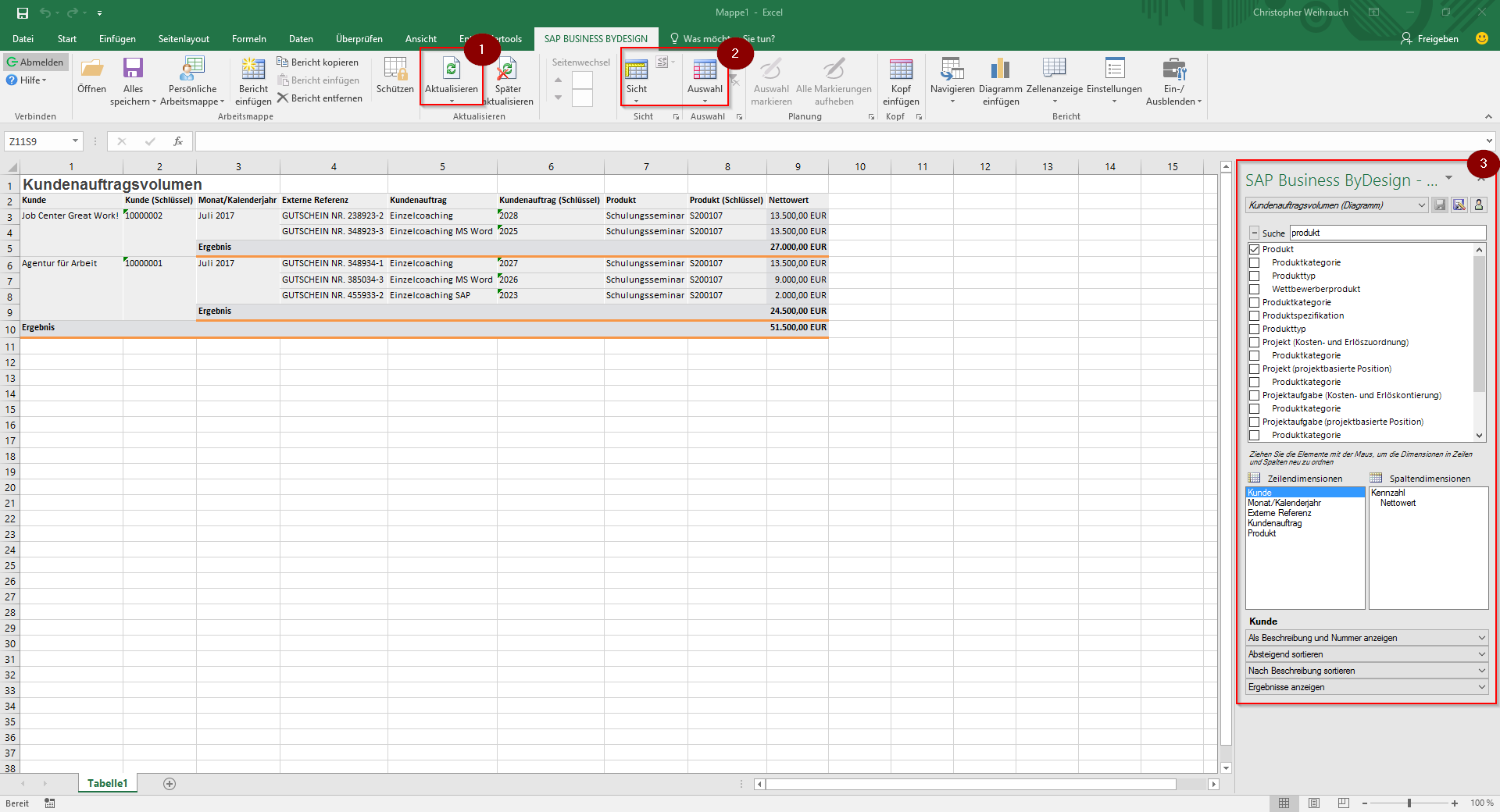Open the Hilfe help menu

click(x=27, y=80)
